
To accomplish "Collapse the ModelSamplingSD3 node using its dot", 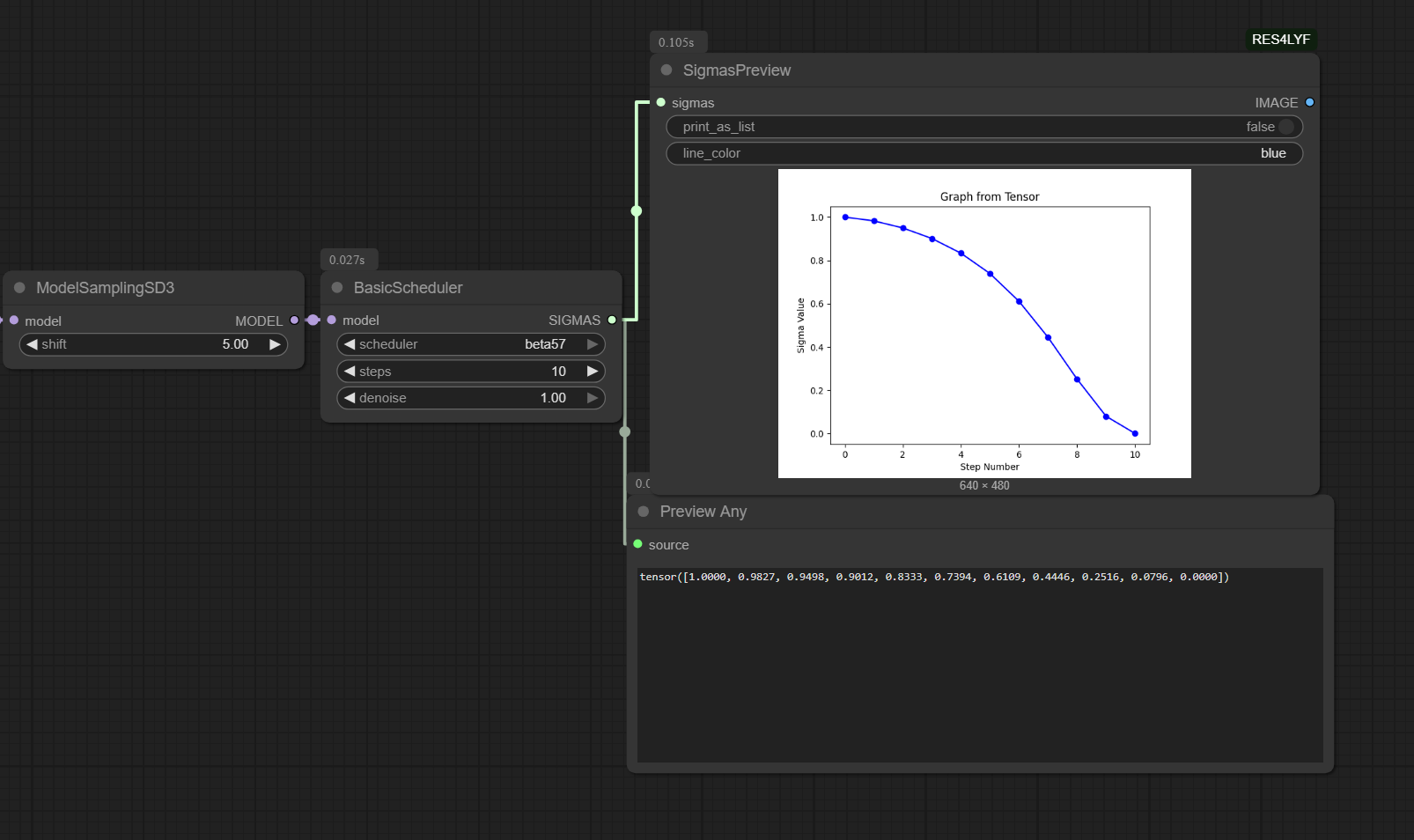I will (x=19, y=288).
